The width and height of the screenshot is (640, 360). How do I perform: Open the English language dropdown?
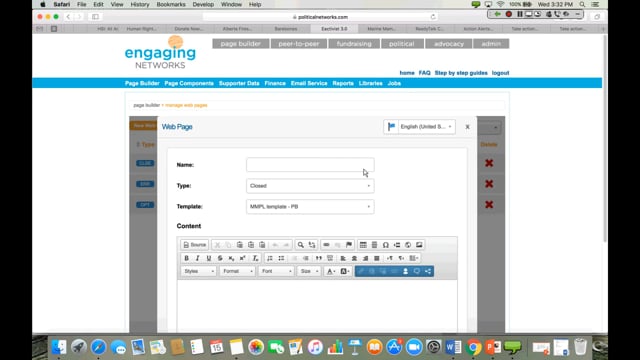click(420, 127)
